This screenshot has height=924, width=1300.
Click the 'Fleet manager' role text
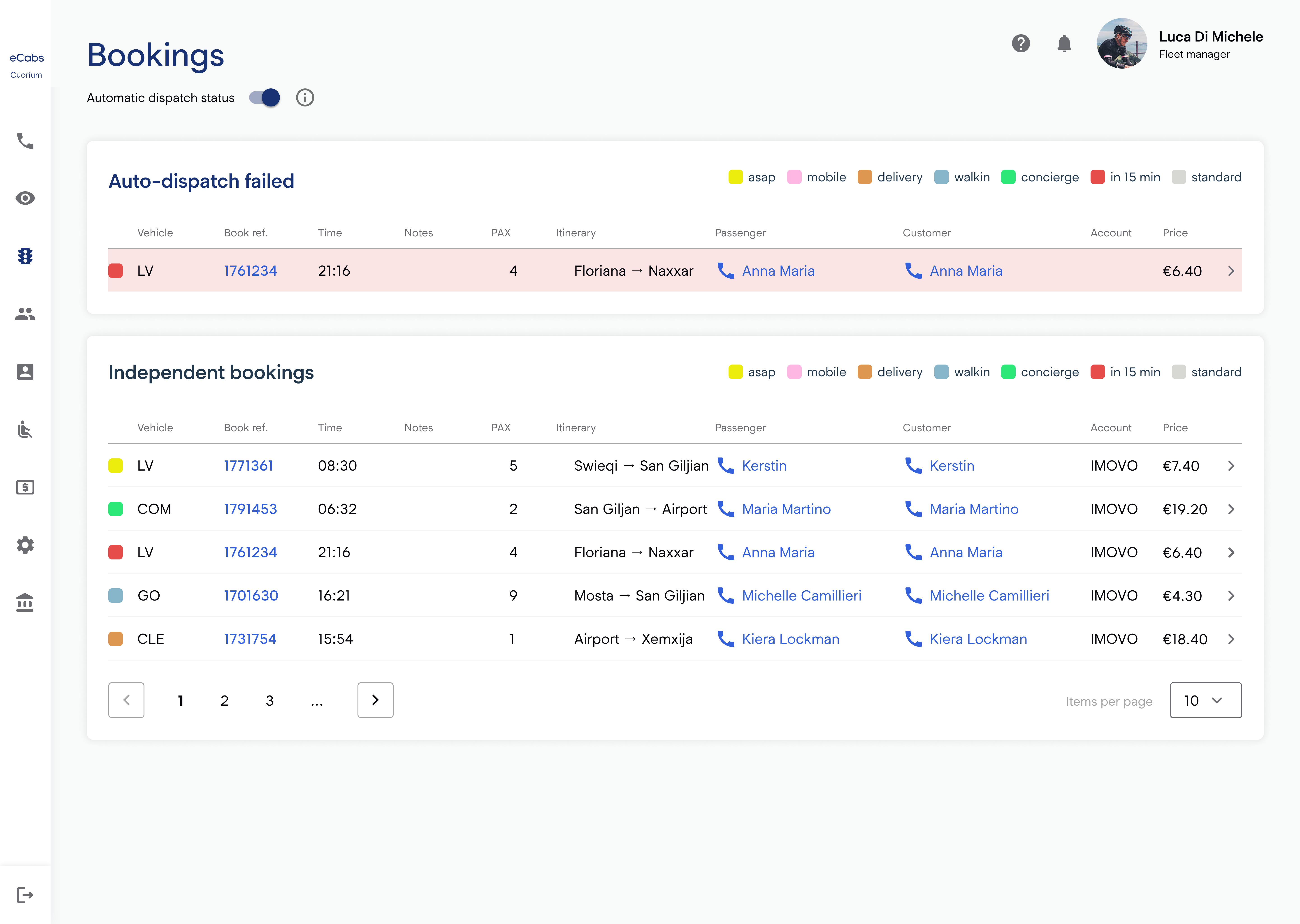point(1194,55)
